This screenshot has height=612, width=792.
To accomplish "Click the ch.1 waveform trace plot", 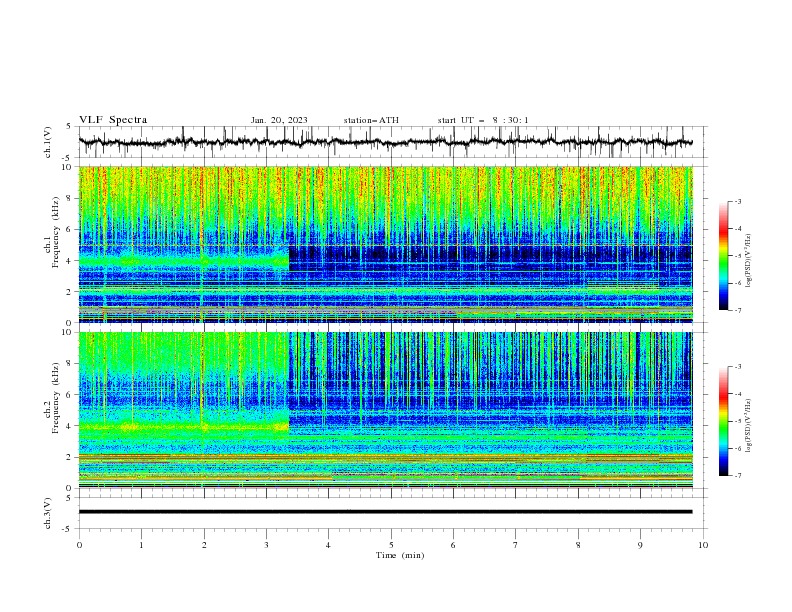I will (x=385, y=142).
